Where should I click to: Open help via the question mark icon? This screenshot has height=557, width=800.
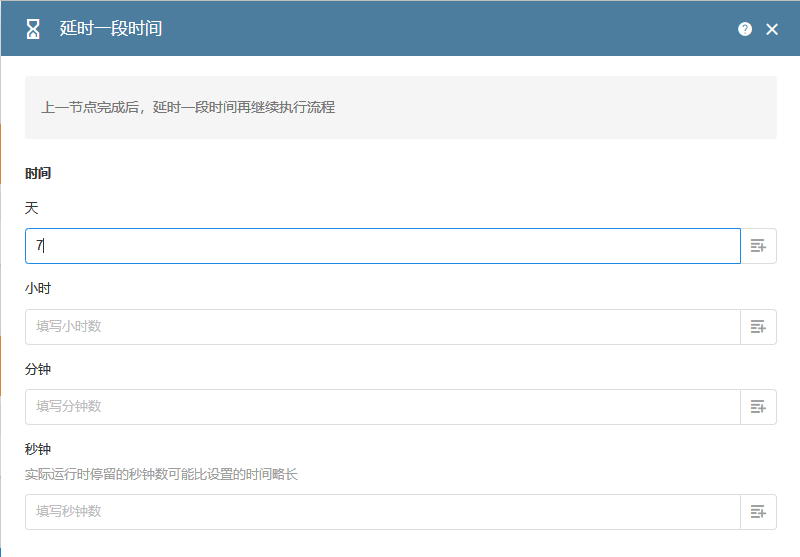coord(745,29)
